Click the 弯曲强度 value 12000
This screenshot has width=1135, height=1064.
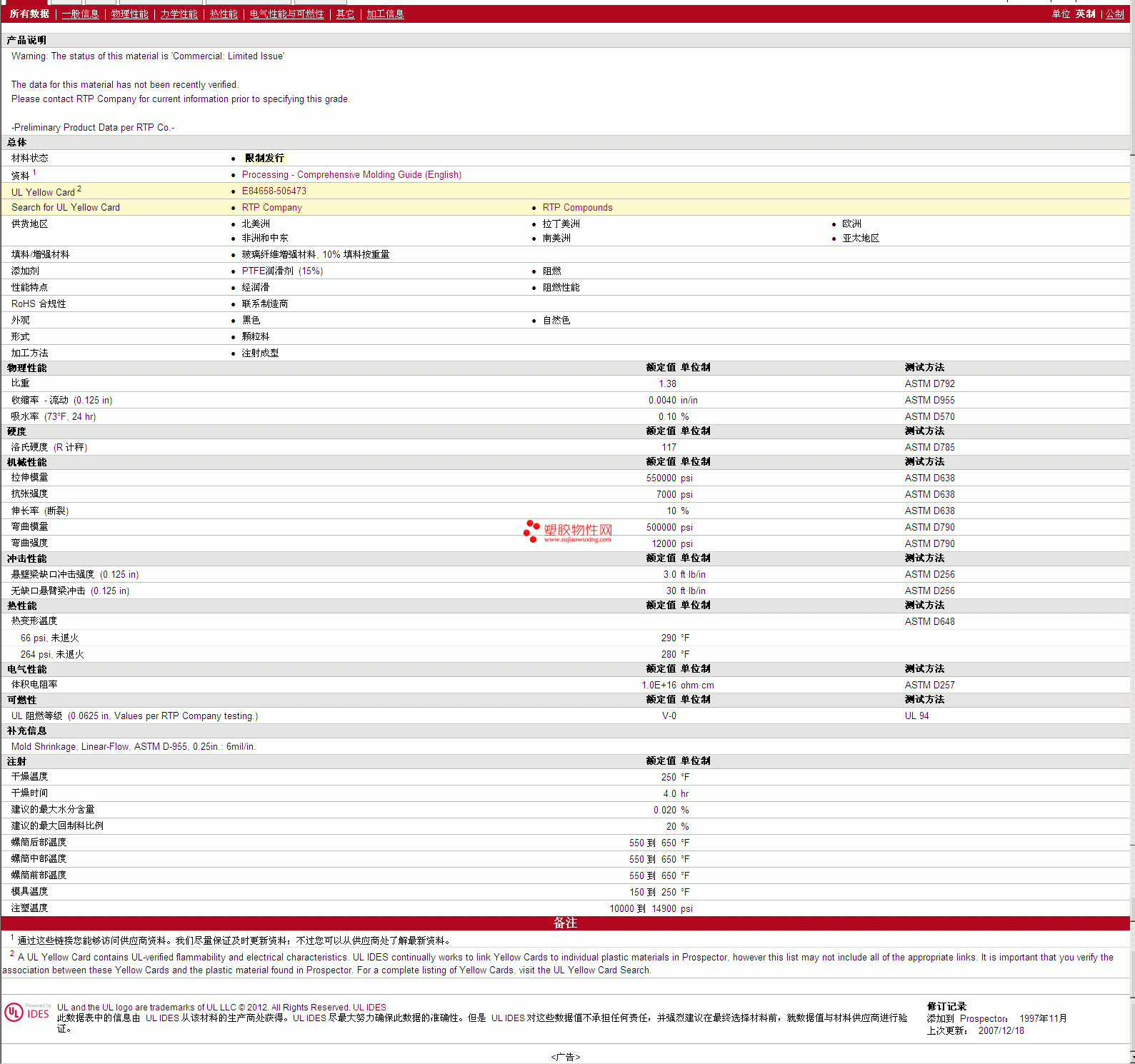coord(664,544)
